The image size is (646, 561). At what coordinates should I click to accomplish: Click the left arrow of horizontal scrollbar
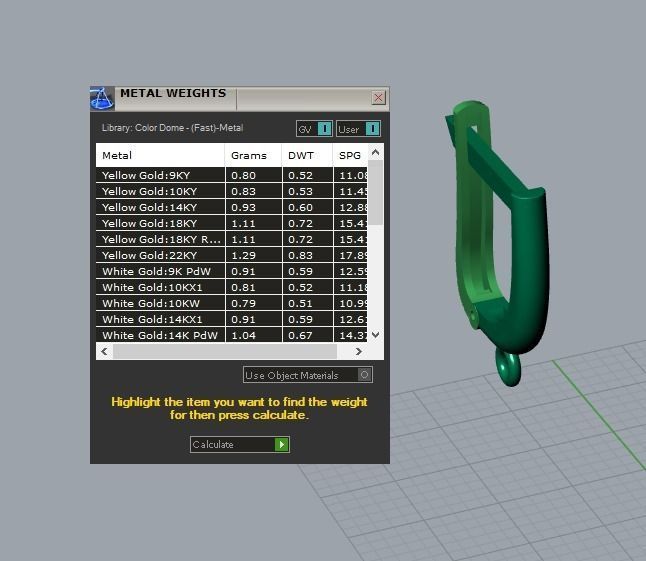104,351
